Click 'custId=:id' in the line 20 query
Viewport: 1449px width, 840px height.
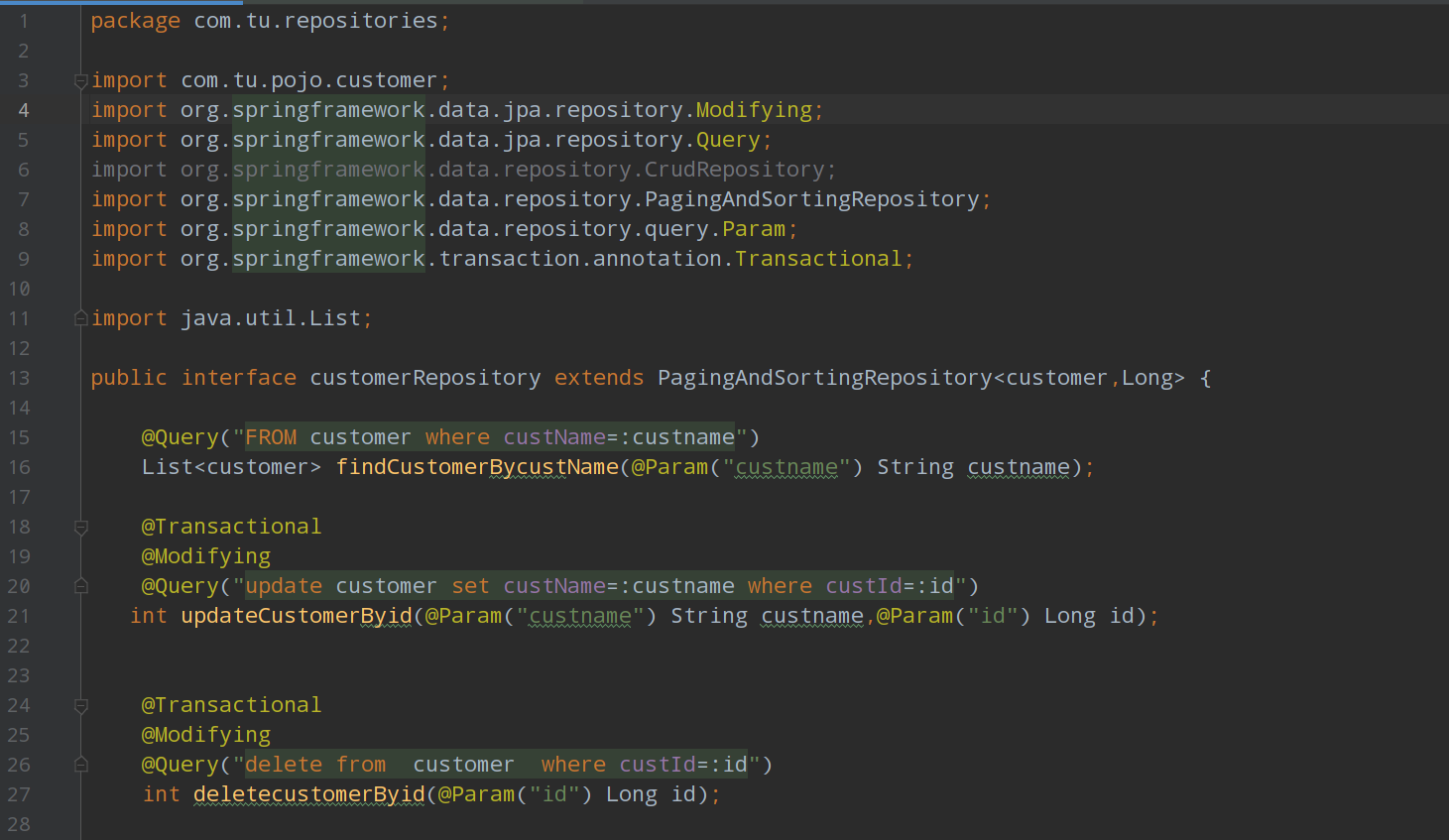[x=890, y=586]
